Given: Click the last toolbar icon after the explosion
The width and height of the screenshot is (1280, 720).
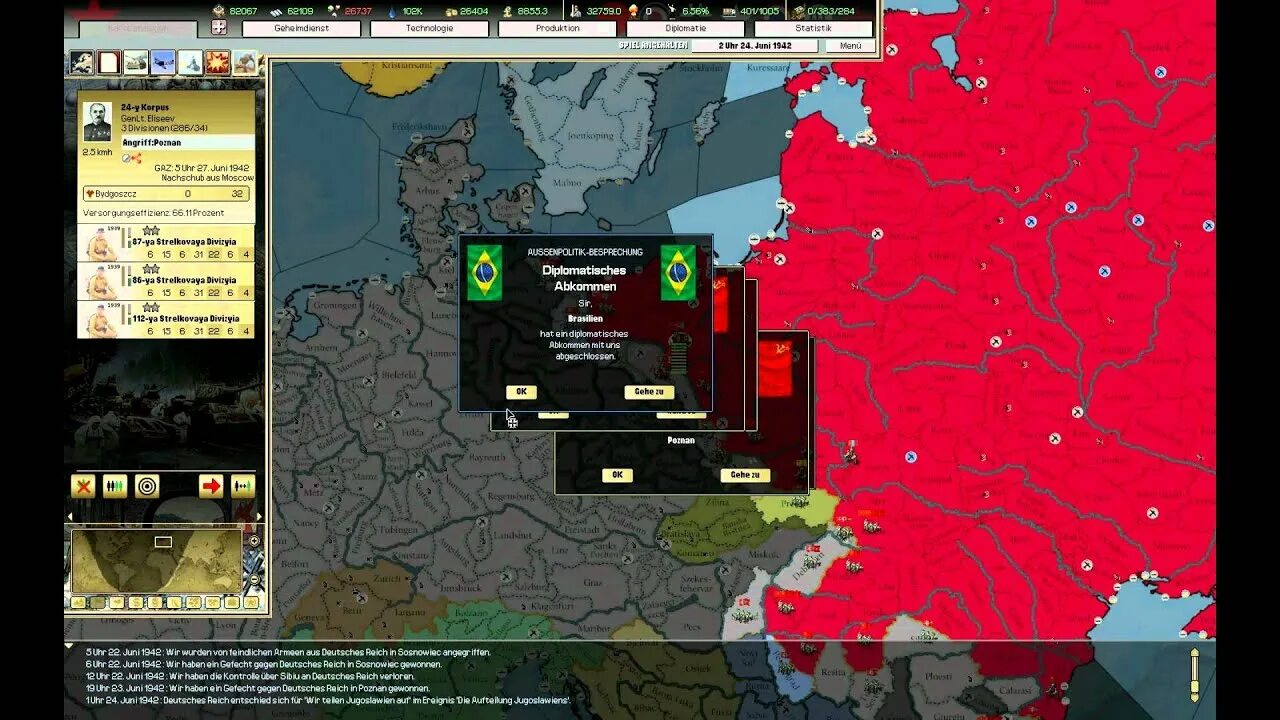Looking at the screenshot, I should click(244, 63).
